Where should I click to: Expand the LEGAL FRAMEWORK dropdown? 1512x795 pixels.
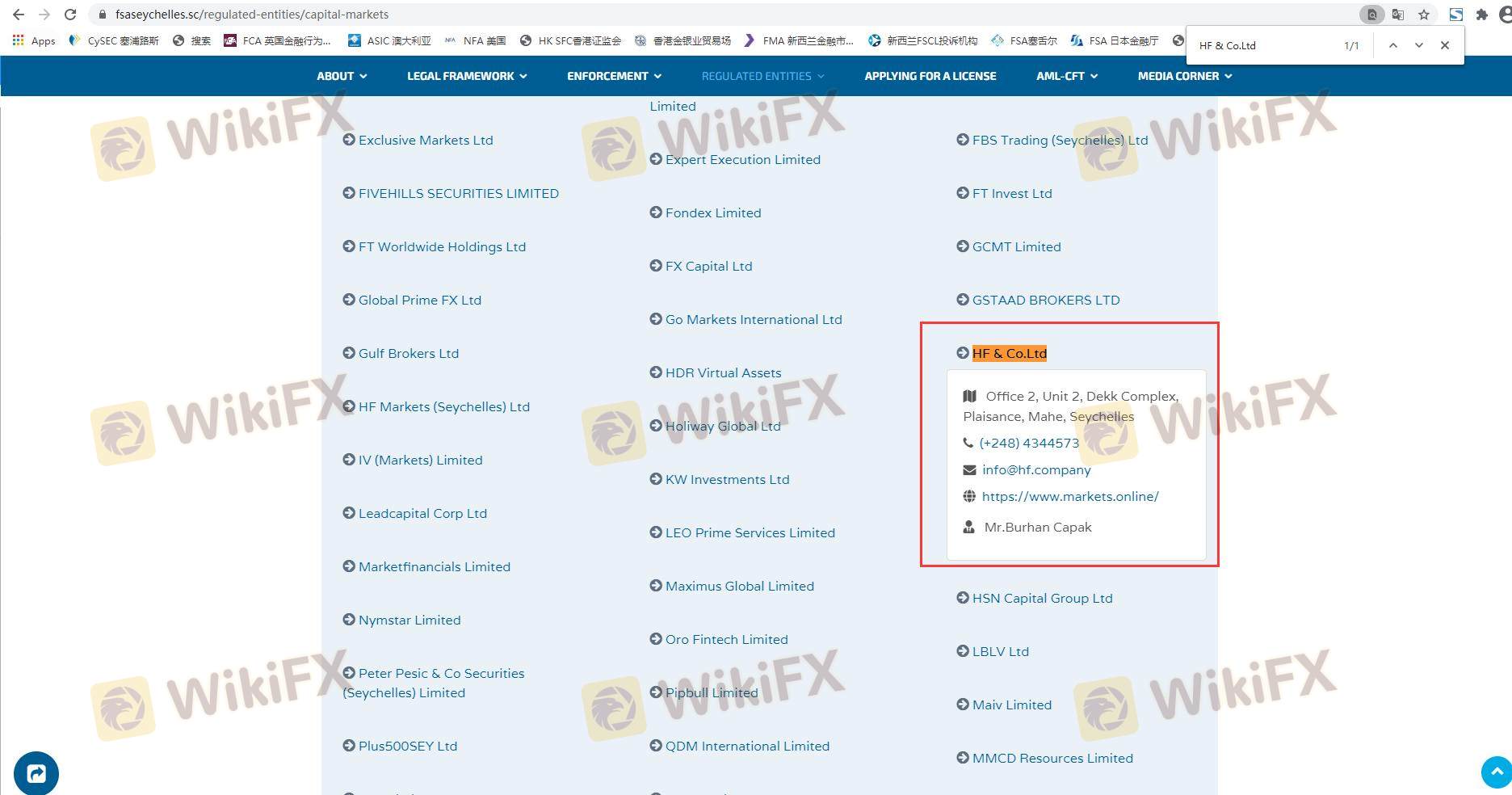pyautogui.click(x=467, y=76)
